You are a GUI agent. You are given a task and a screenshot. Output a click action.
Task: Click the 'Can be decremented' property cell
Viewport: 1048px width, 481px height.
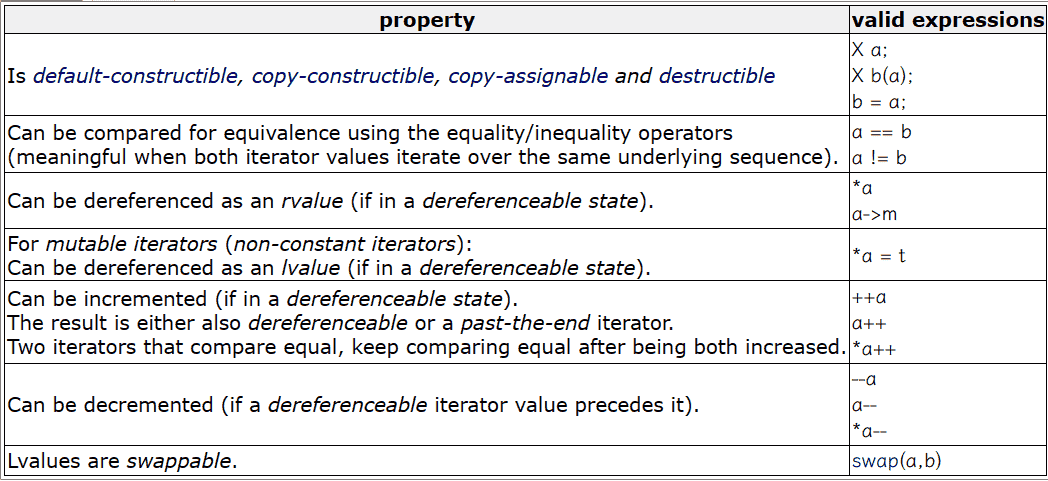(x=427, y=405)
